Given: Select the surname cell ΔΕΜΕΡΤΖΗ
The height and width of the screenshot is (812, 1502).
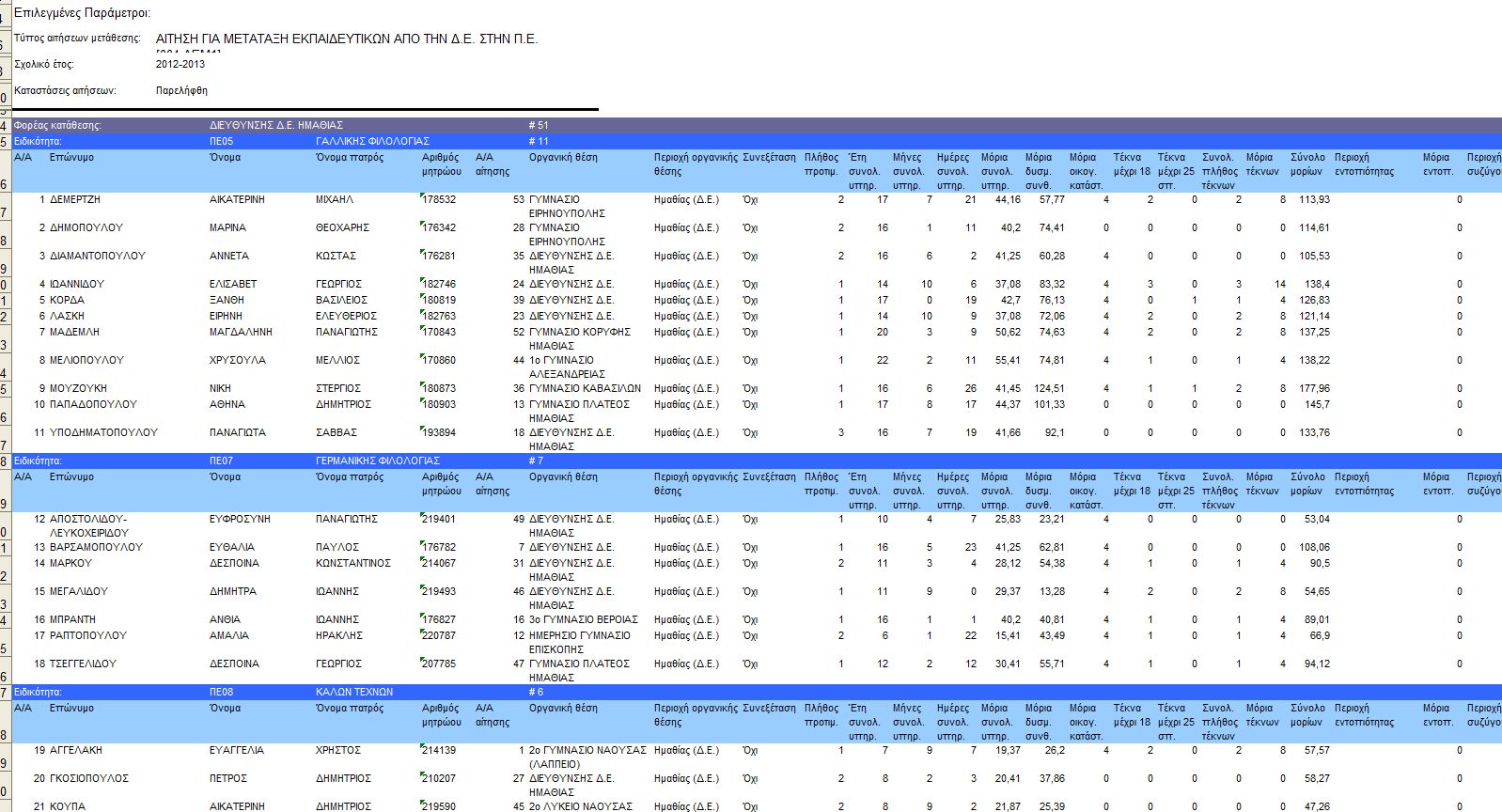Looking at the screenshot, I should click(74, 200).
